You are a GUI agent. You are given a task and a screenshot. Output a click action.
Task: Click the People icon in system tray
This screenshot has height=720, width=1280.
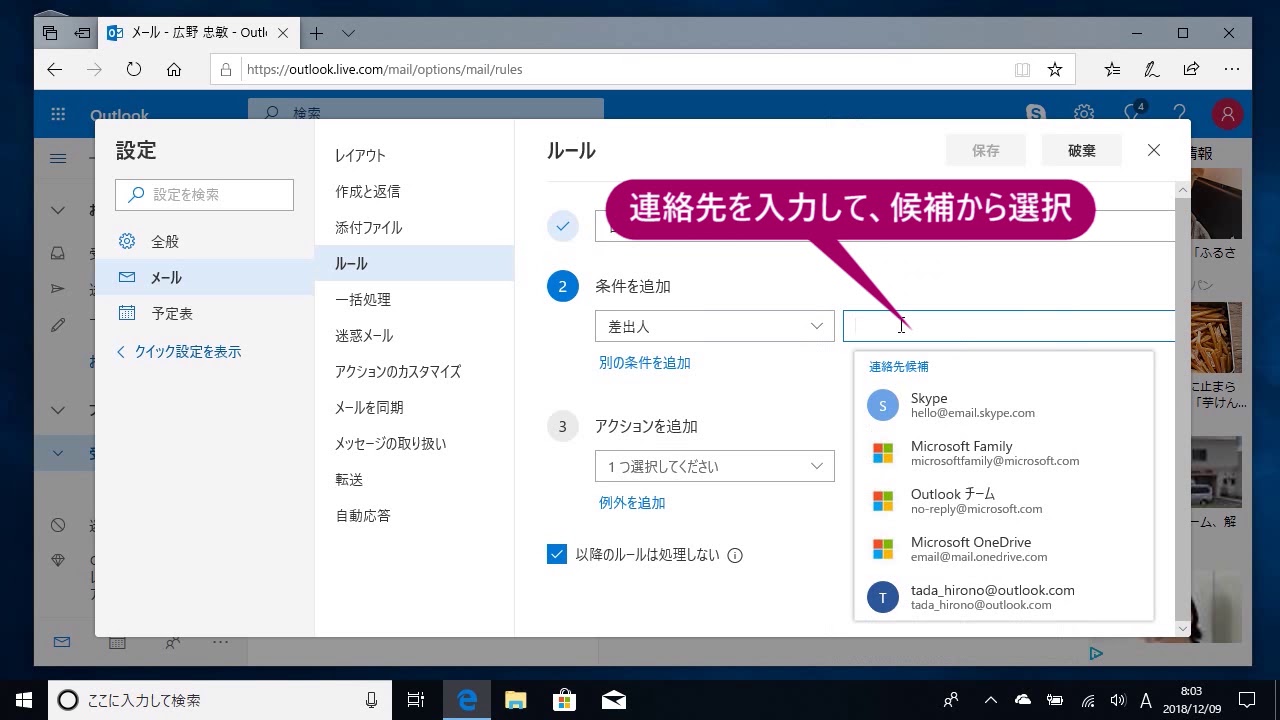951,700
